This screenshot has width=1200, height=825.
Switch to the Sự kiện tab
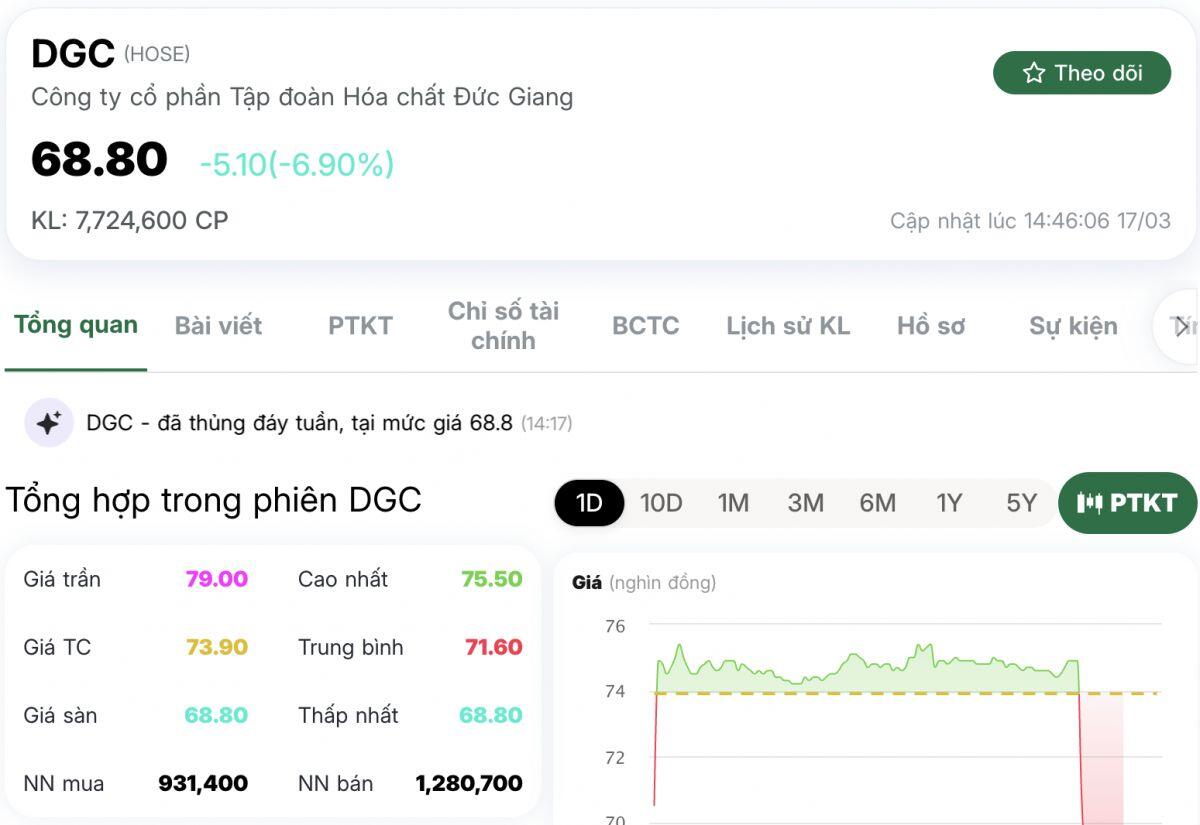[1073, 326]
